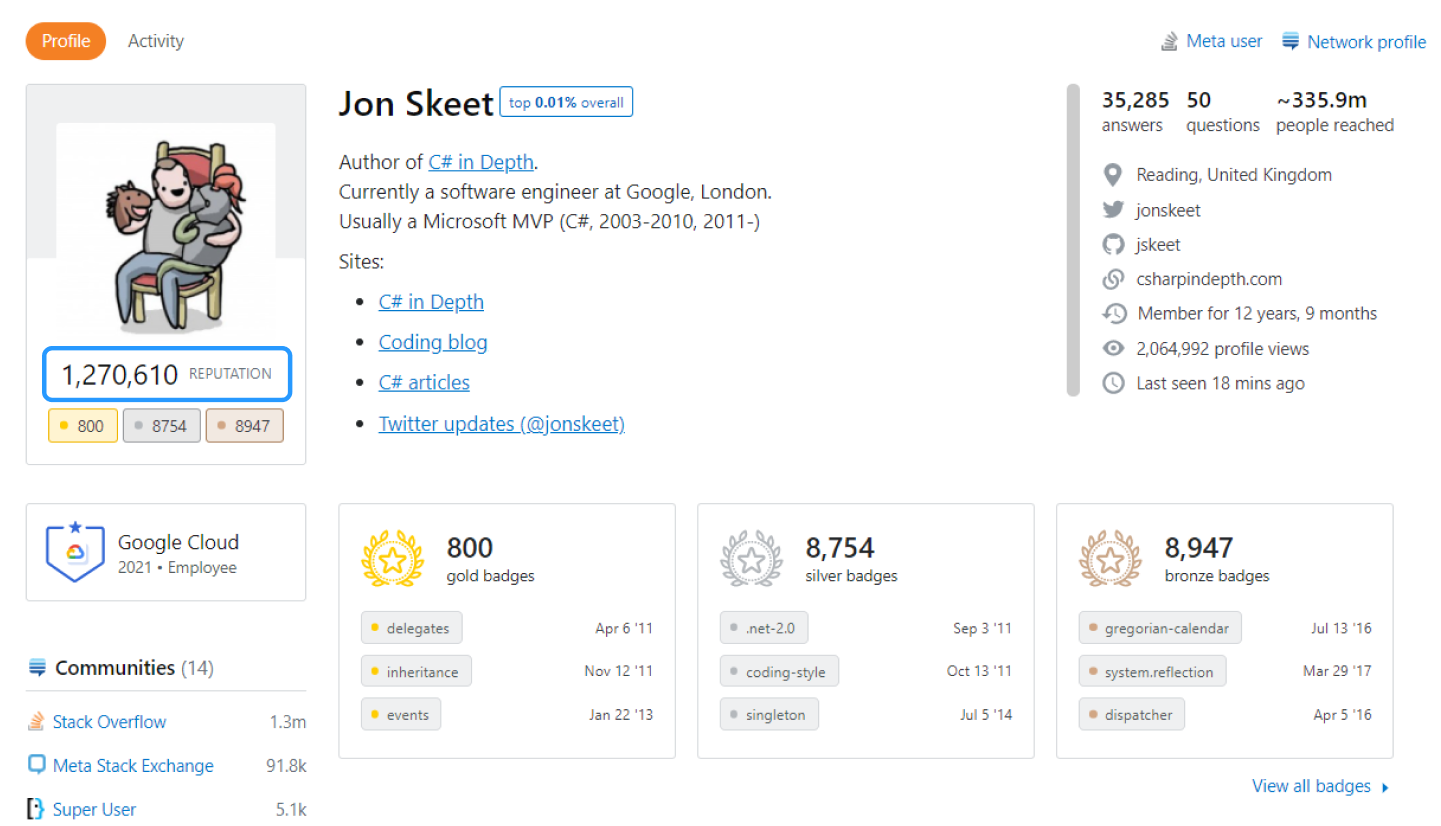1441x826 pixels.
Task: Click the Google Cloud shield badge icon
Action: 75,552
